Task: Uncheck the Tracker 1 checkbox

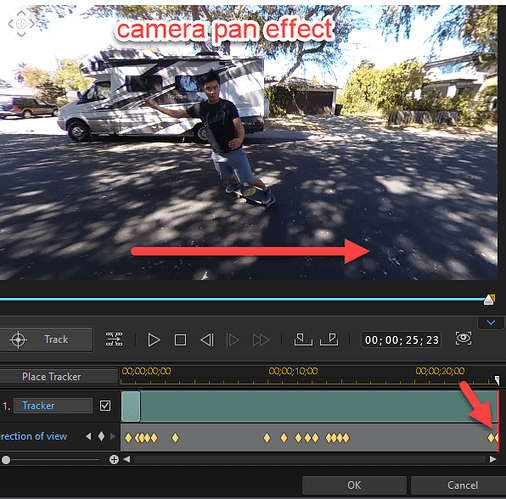Action: [105, 406]
